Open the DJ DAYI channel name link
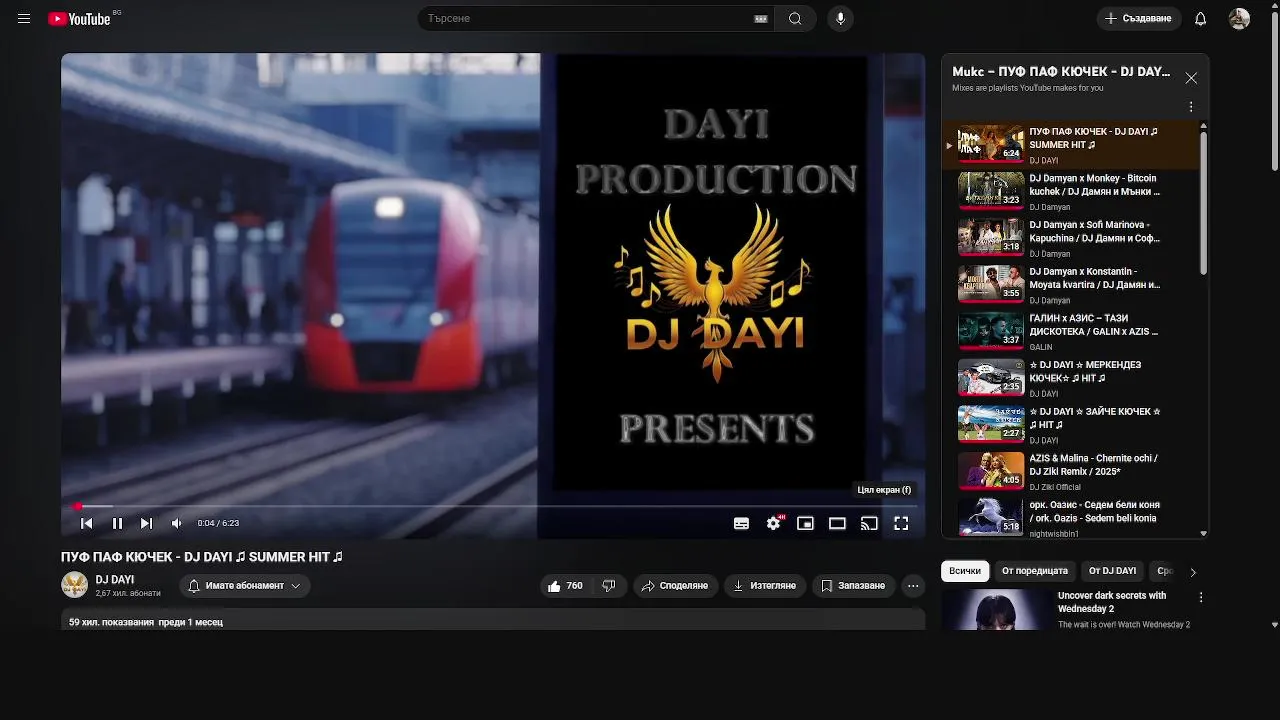Screen dimensions: 1280x720 [115, 580]
